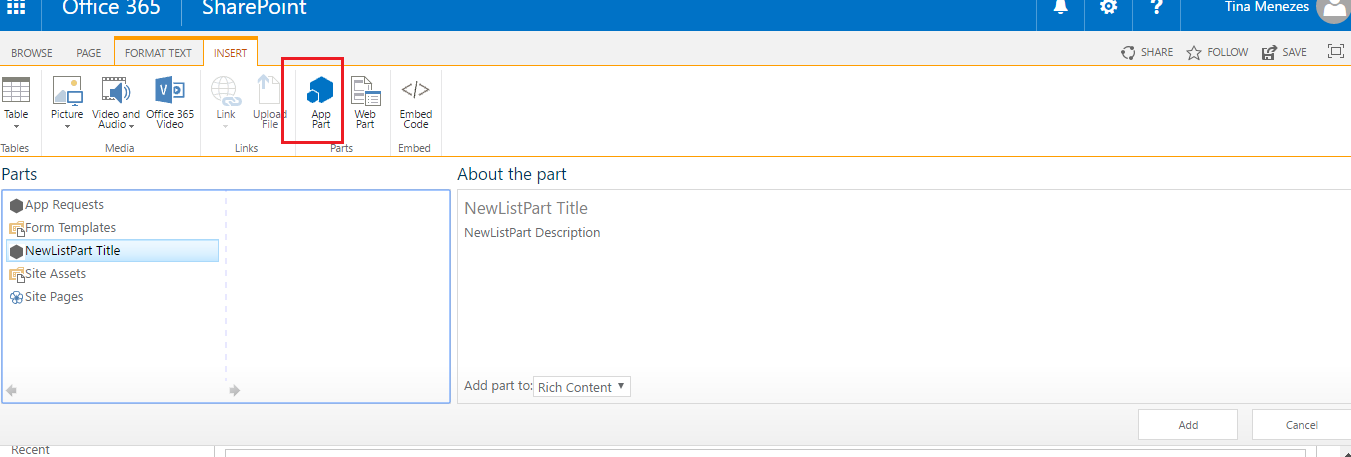Expand the Picture dropdown arrow

click(x=67, y=126)
